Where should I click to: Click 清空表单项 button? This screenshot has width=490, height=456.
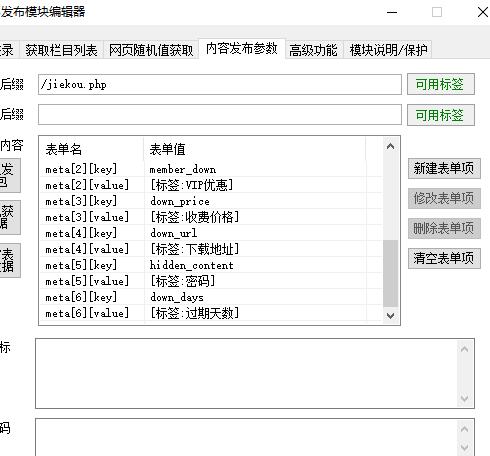tap(444, 258)
